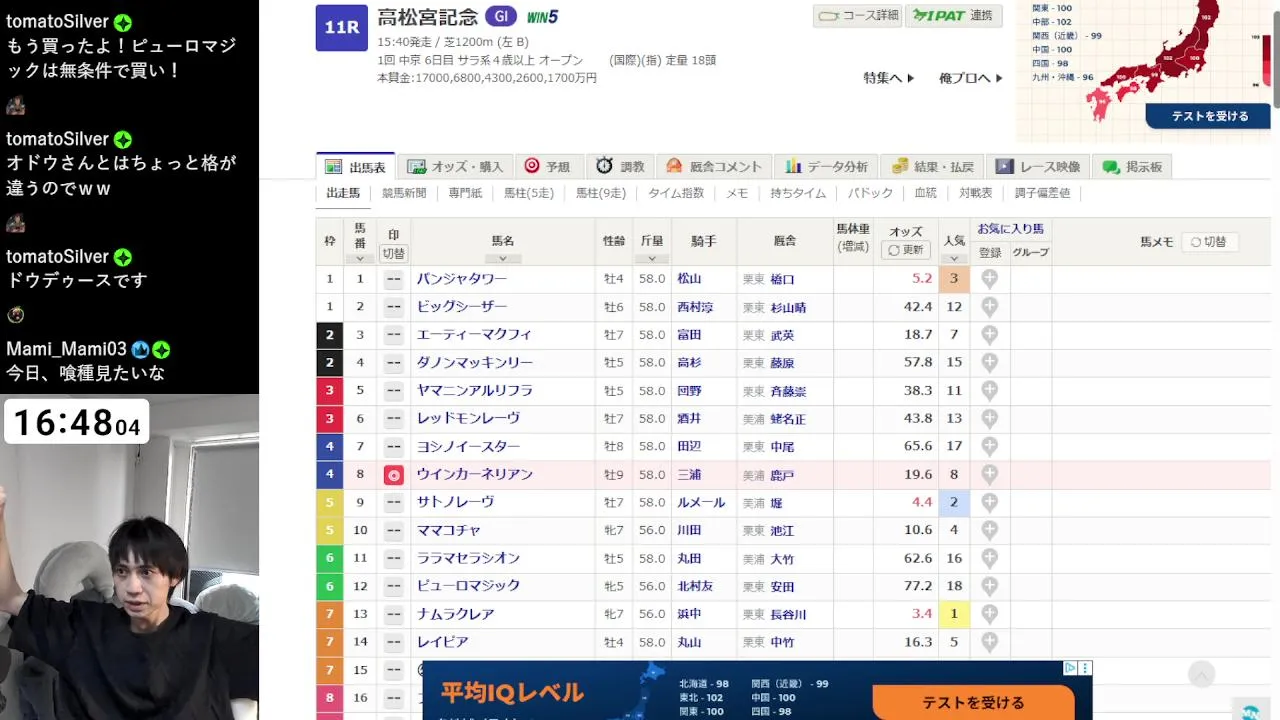Register ヤマニンアルリフラ as favorite via plus icon
The height and width of the screenshot is (720, 1280).
coord(989,391)
